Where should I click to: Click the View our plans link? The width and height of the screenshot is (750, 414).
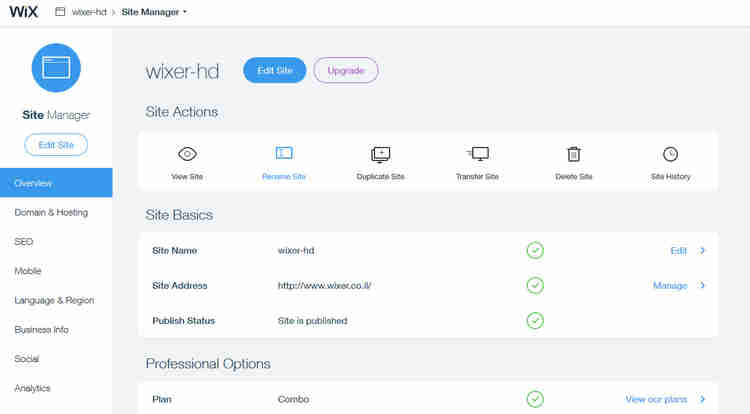tap(656, 399)
